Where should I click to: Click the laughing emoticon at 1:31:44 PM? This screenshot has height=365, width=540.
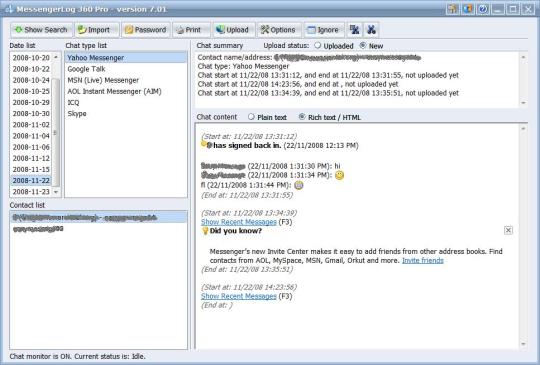click(x=299, y=185)
